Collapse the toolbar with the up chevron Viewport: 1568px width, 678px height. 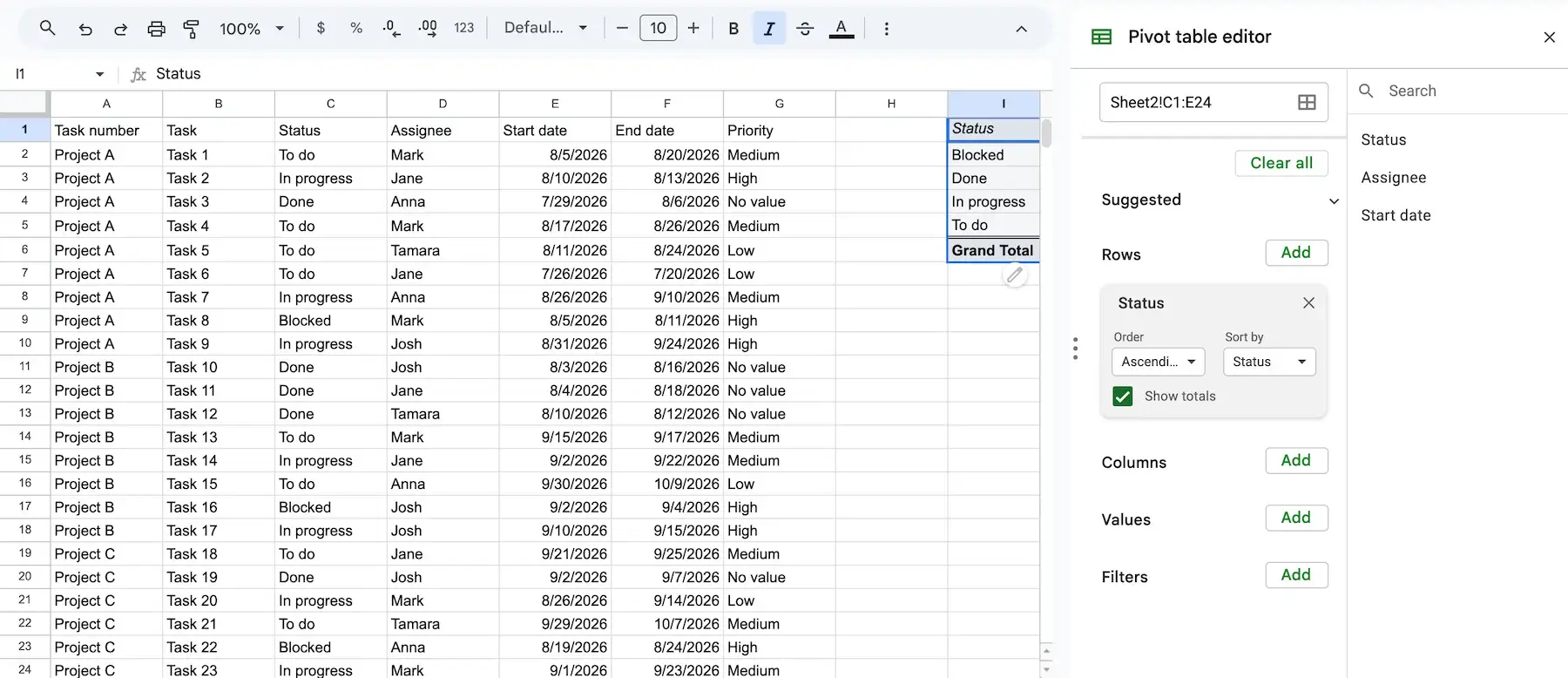click(x=1021, y=29)
